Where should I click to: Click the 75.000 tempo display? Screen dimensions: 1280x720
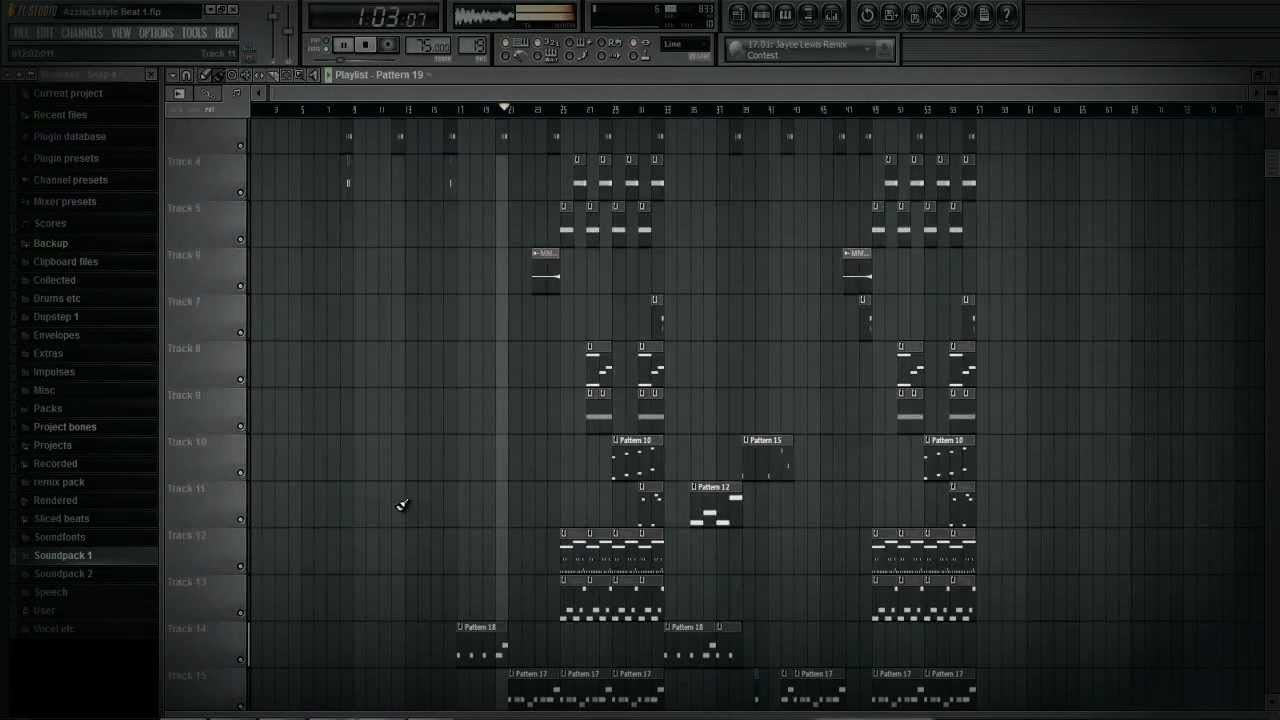tap(431, 45)
